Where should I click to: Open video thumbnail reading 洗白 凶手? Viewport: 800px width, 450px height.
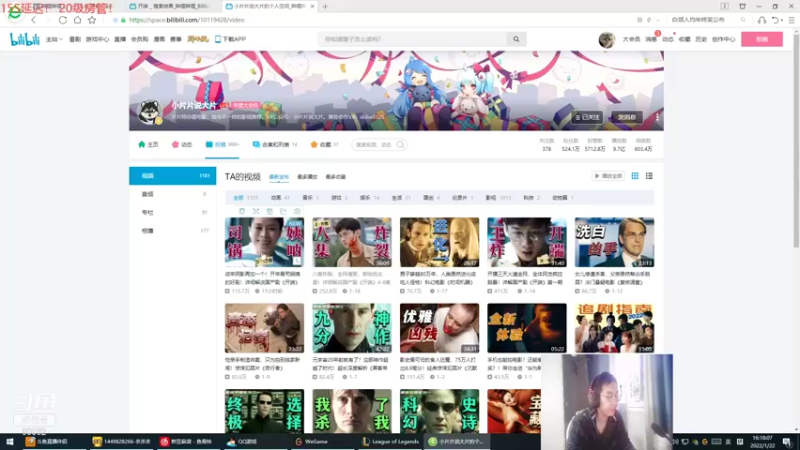[614, 242]
